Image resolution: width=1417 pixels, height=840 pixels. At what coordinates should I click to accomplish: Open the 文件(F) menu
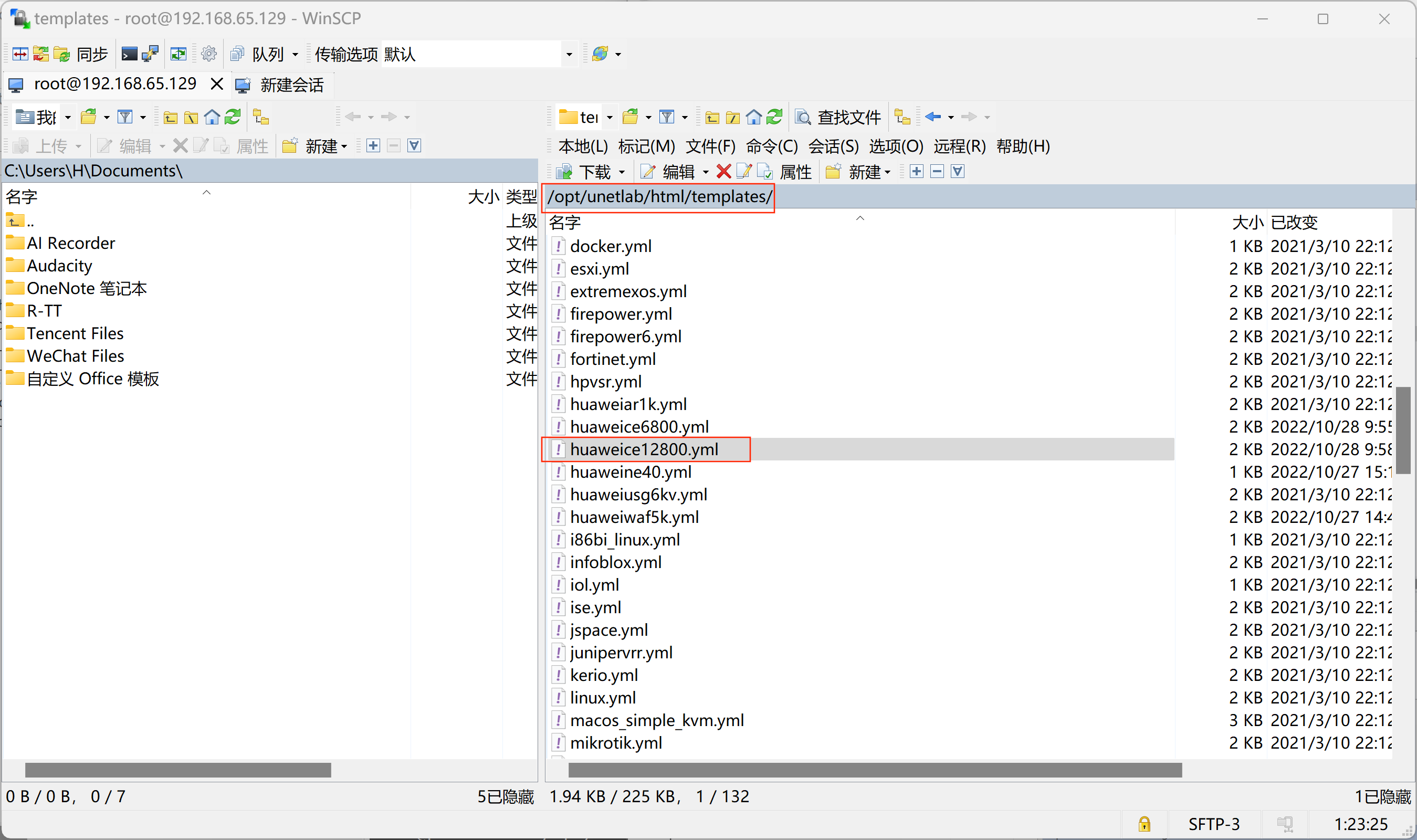pos(711,146)
